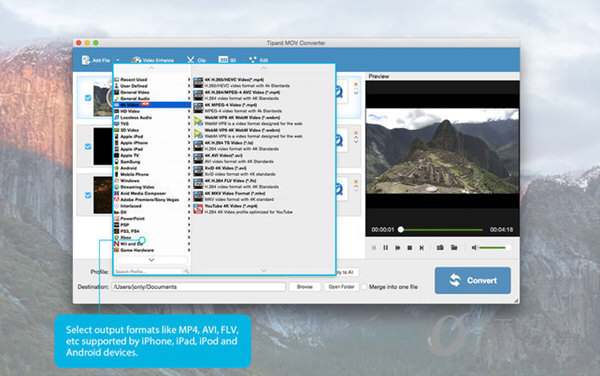This screenshot has width=600, height=376.
Task: Click the category list scroll-up chevron
Action: coord(152,68)
